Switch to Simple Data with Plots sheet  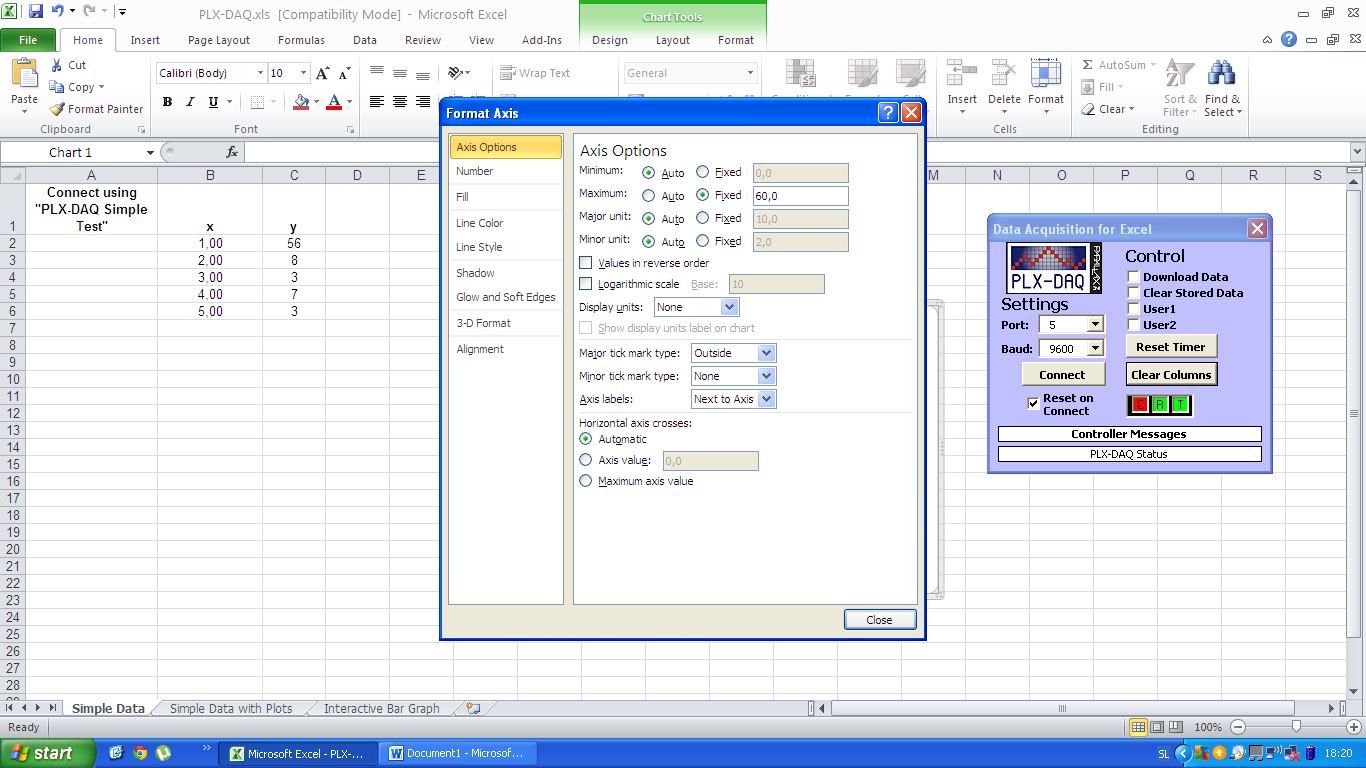pos(231,709)
